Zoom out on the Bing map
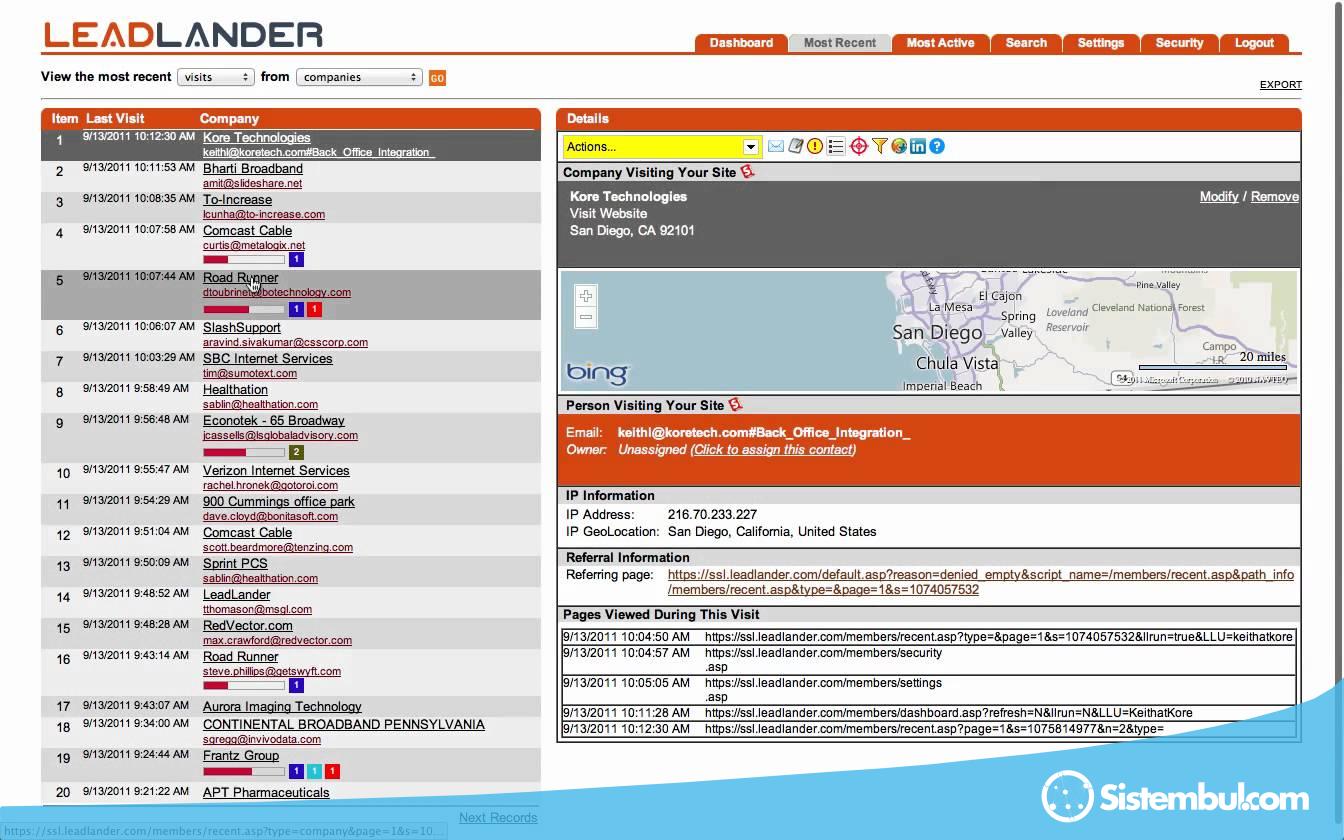Viewport: 1344px width, 840px height. pos(586,317)
